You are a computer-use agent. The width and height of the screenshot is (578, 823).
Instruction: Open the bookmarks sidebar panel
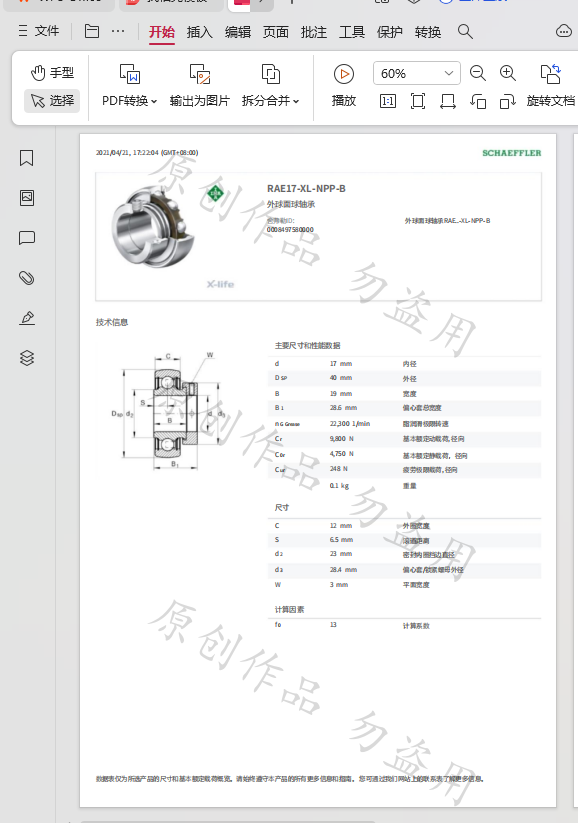click(x=27, y=158)
